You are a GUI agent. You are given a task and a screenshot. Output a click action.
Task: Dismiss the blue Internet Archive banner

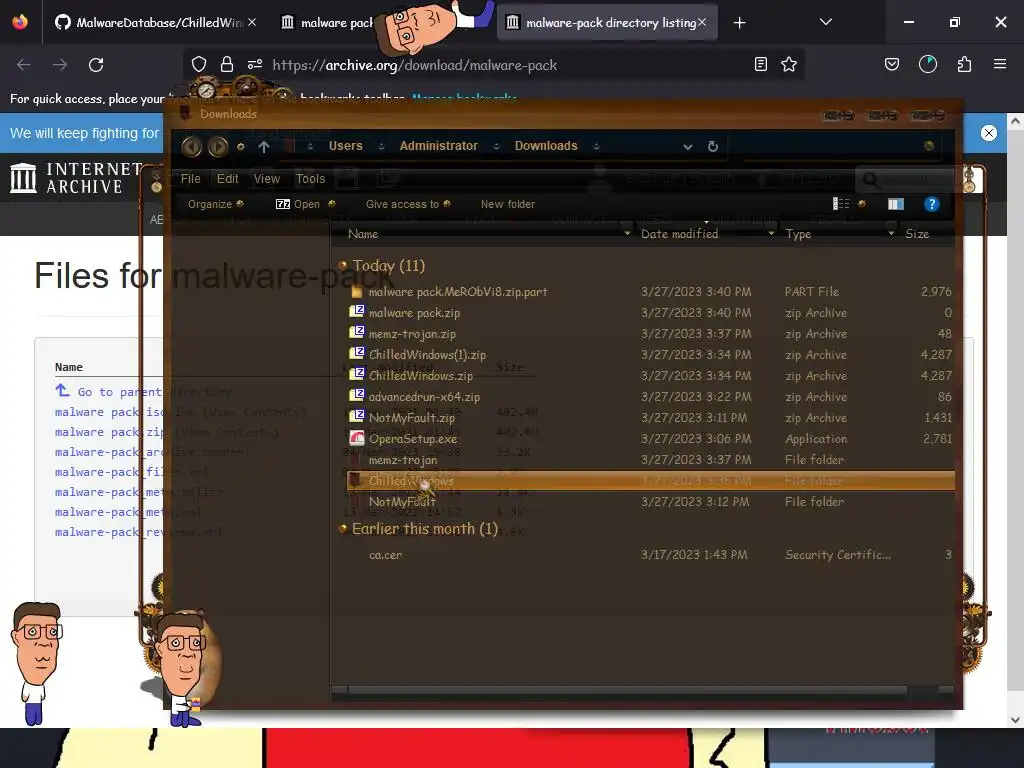(x=989, y=133)
